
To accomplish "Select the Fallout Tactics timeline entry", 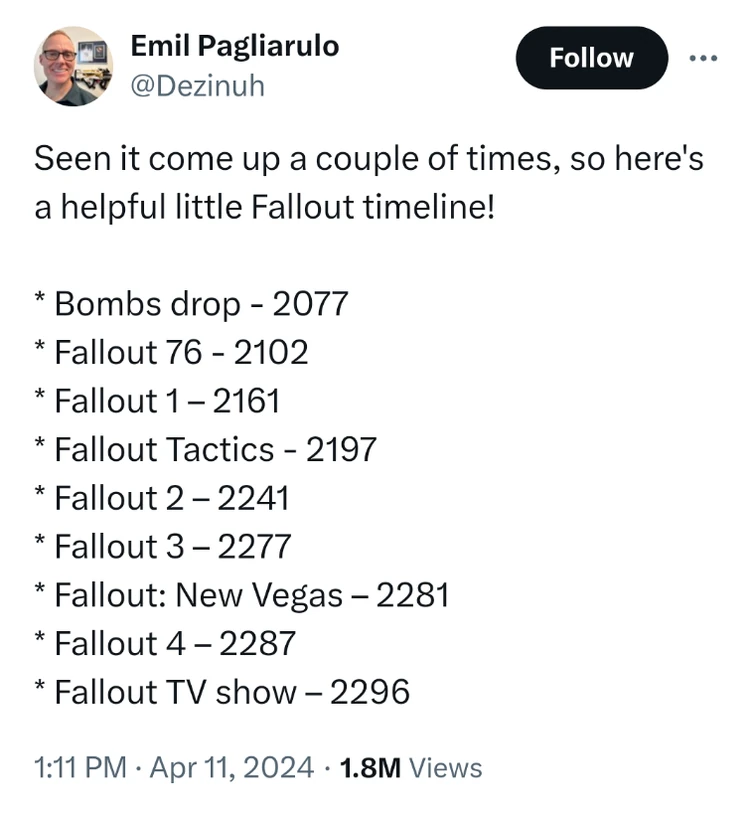I will (205, 449).
